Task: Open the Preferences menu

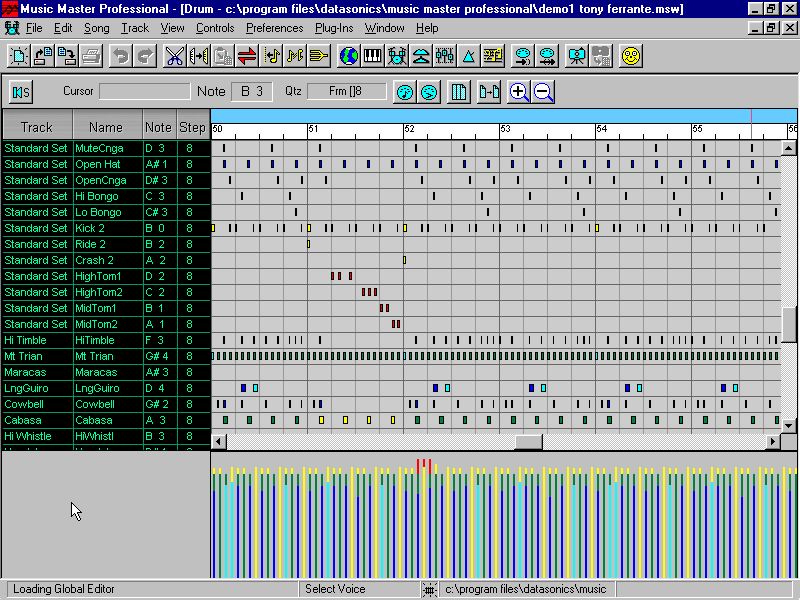Action: coord(274,28)
